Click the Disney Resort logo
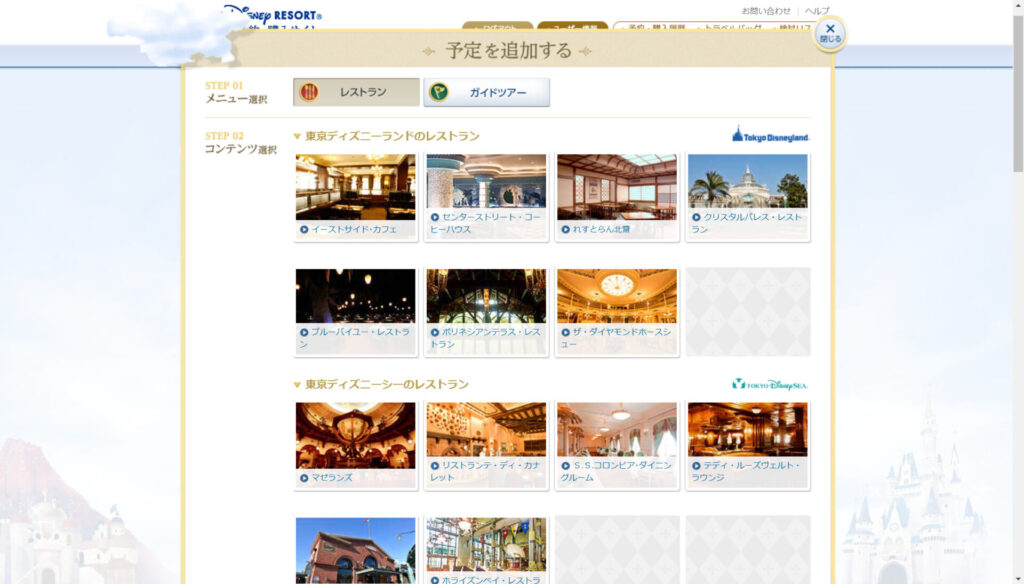1024x584 pixels. pyautogui.click(x=272, y=16)
